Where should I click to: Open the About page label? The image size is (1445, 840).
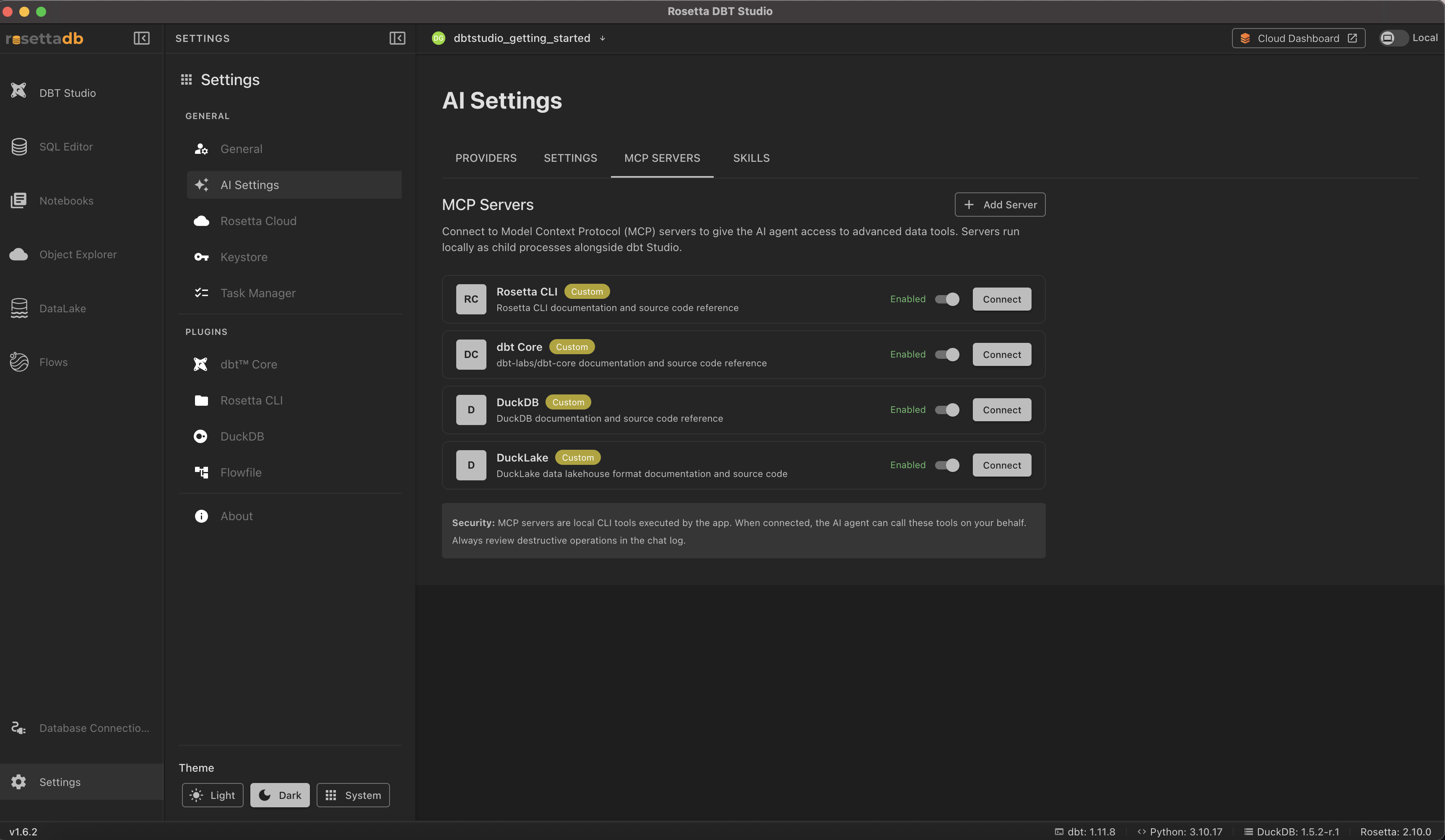pos(236,516)
